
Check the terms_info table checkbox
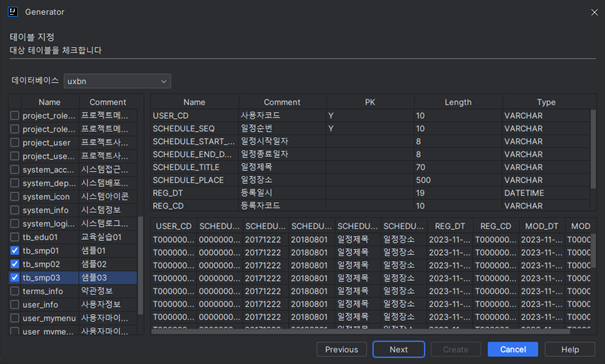[15, 291]
